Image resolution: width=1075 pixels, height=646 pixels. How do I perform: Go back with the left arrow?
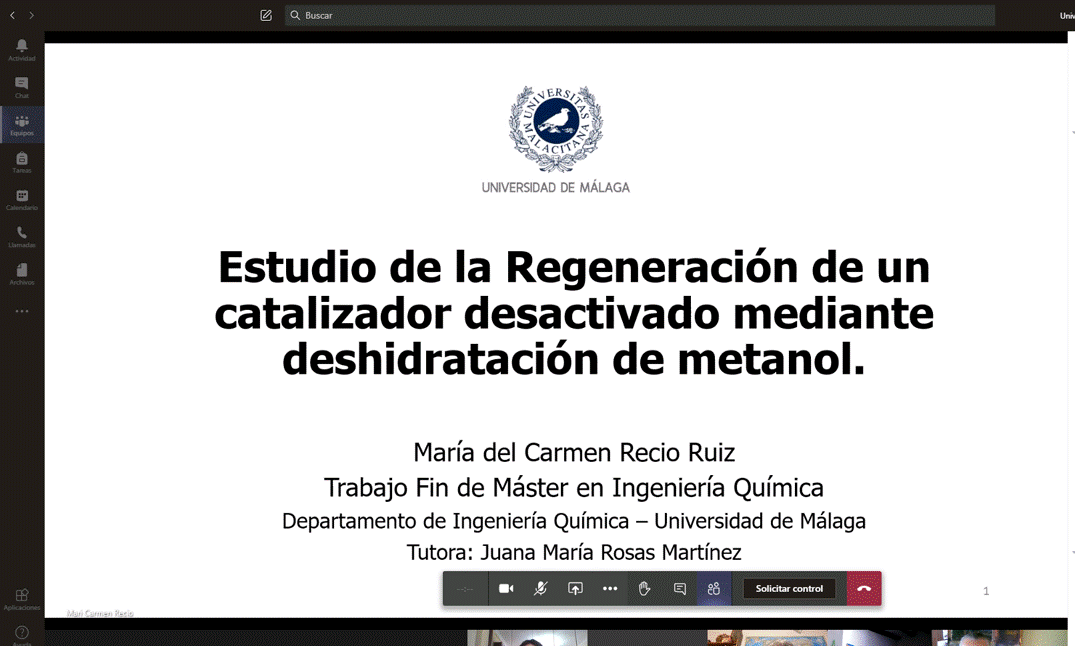[12, 15]
